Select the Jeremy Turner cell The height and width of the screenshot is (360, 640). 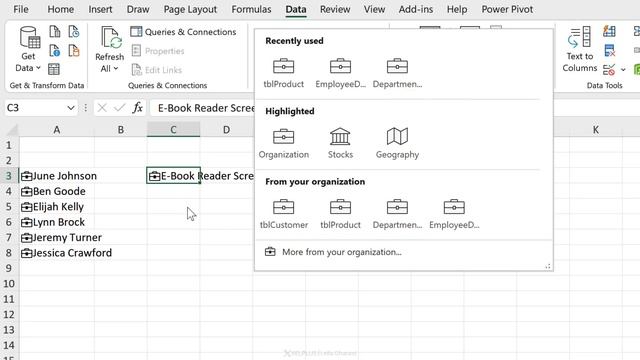(57, 238)
